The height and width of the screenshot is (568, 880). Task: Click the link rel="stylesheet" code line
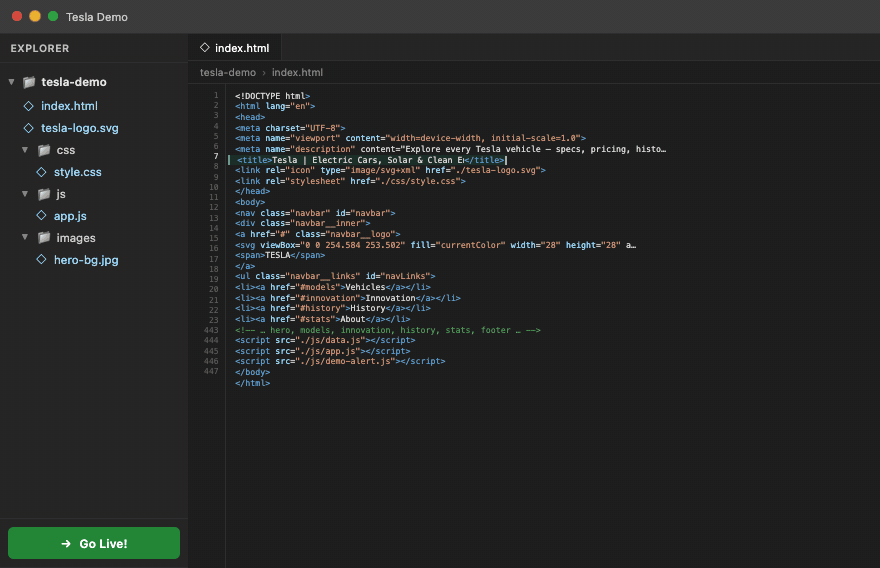click(350, 181)
